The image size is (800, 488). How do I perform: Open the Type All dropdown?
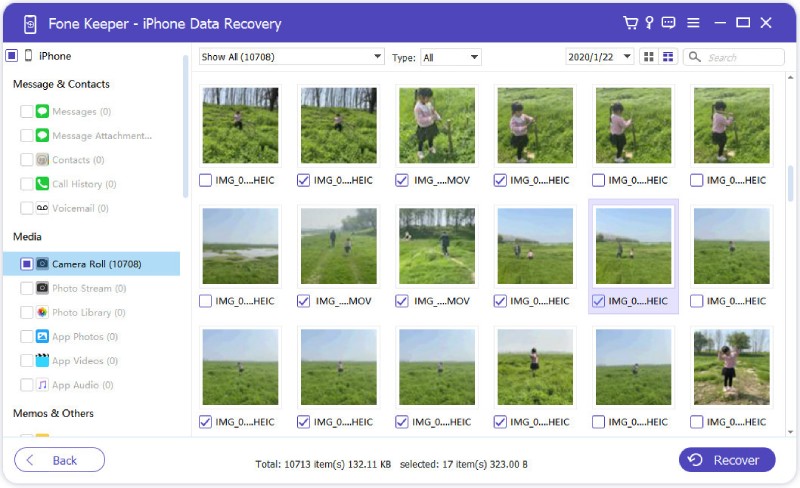pos(451,57)
